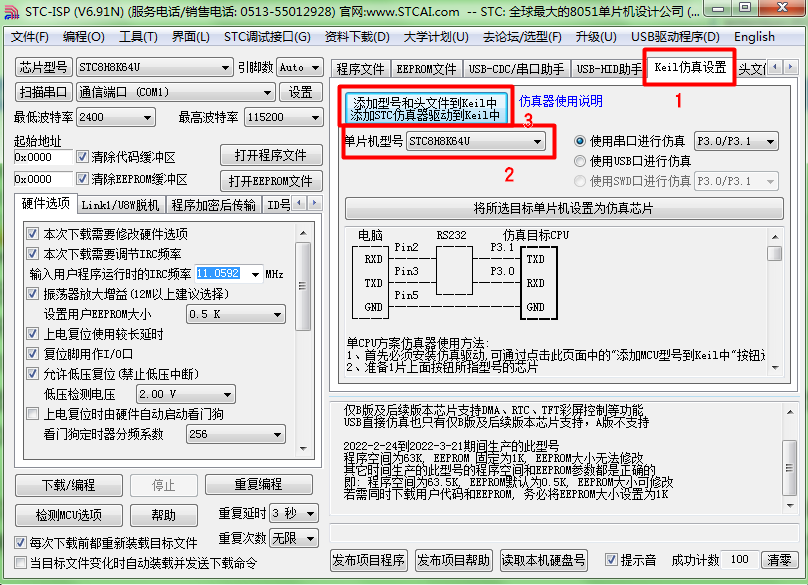
Task: Toggle 允许低压复位 checkbox
Action: (32, 374)
